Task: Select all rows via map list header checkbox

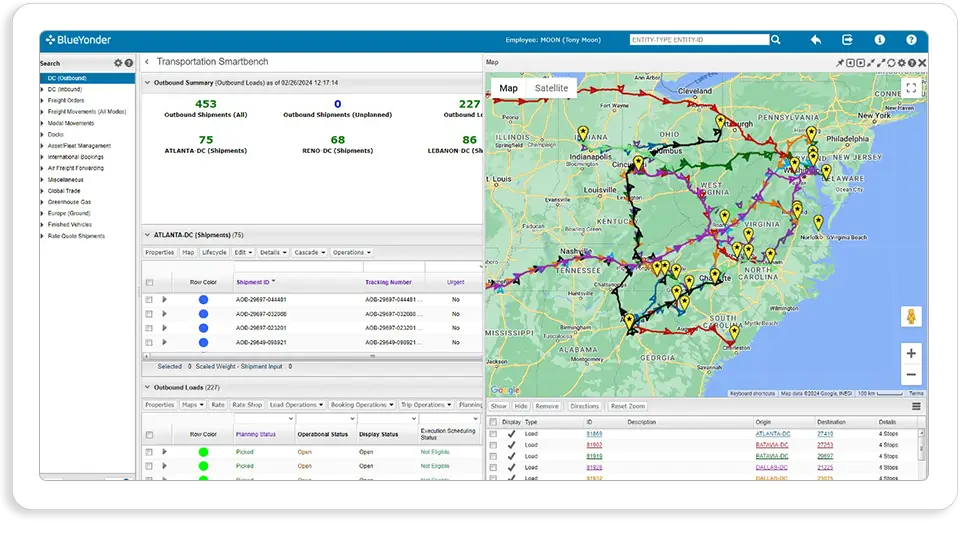Action: pyautogui.click(x=492, y=422)
